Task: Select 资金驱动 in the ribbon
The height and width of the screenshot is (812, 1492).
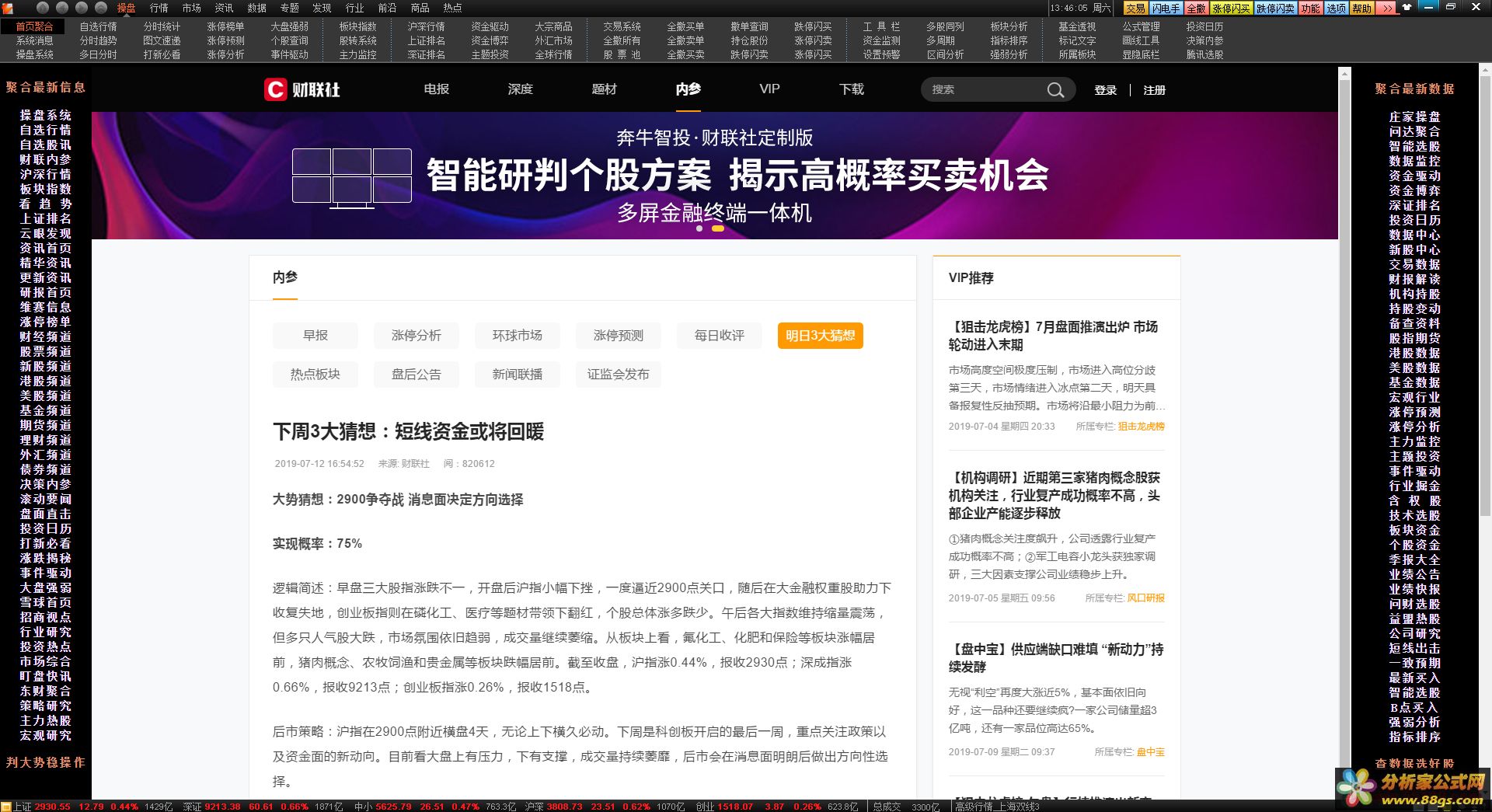Action: 490,26
